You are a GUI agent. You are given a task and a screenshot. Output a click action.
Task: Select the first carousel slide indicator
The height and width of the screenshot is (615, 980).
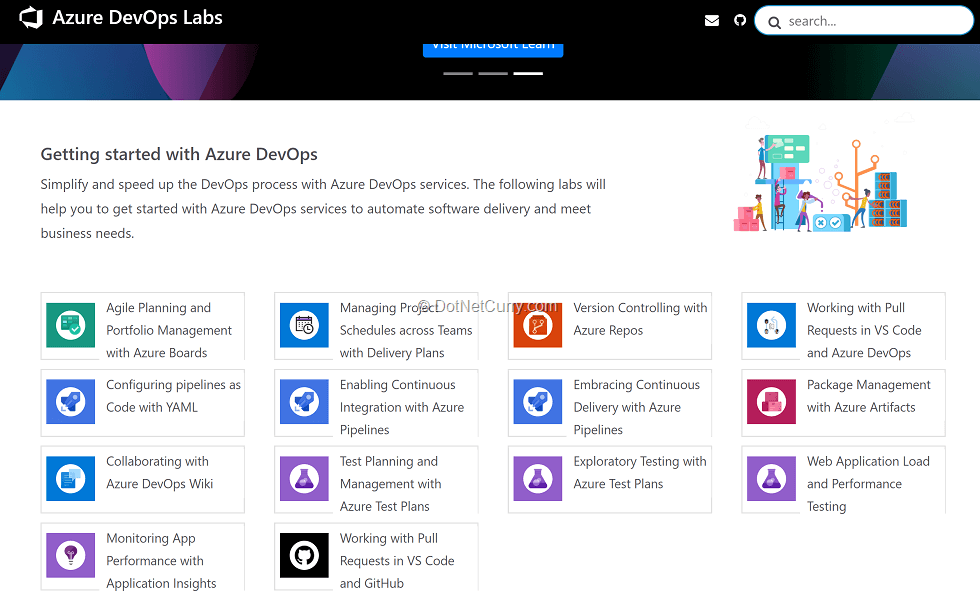(x=458, y=73)
